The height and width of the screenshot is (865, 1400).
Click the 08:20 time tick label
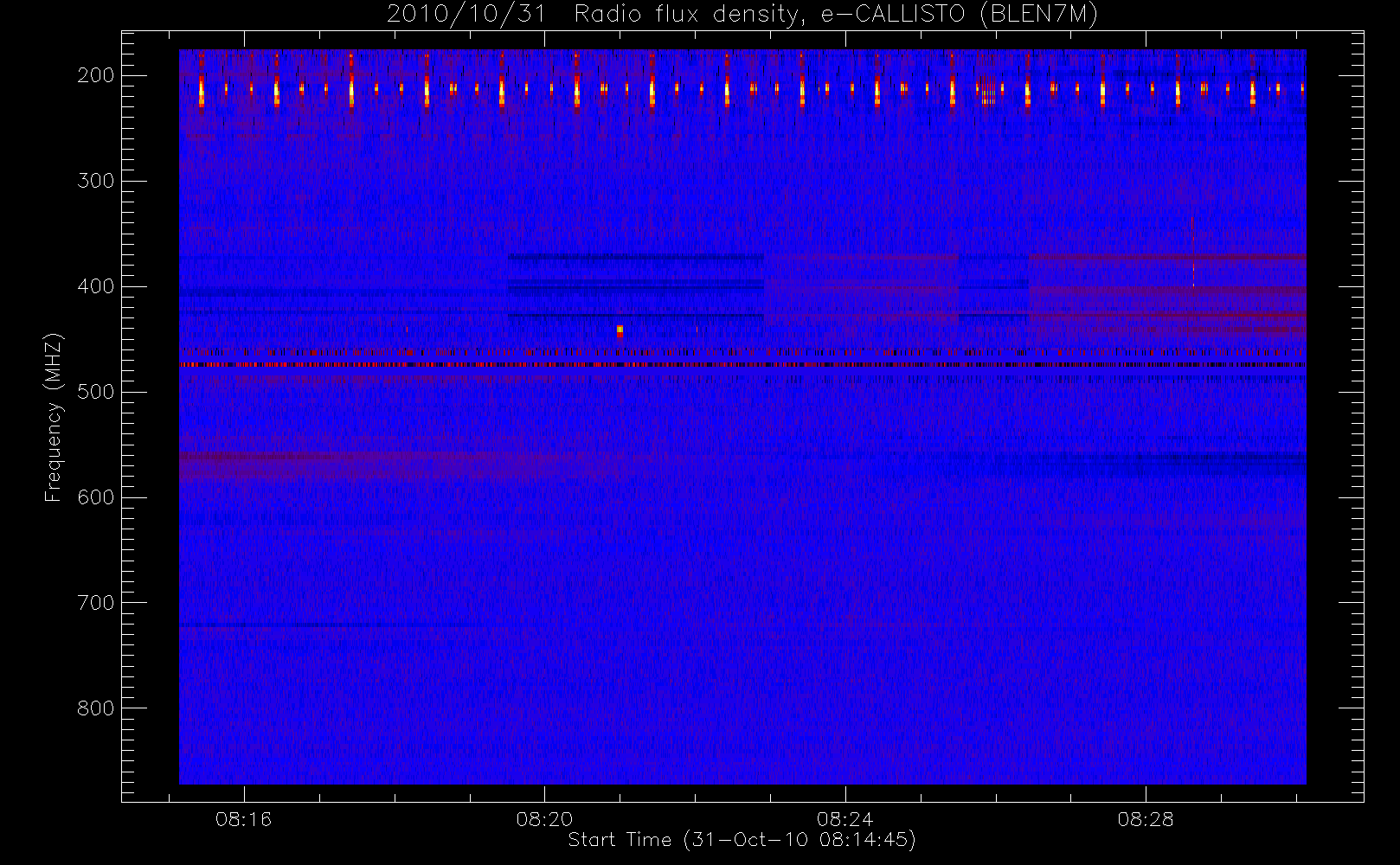(544, 819)
